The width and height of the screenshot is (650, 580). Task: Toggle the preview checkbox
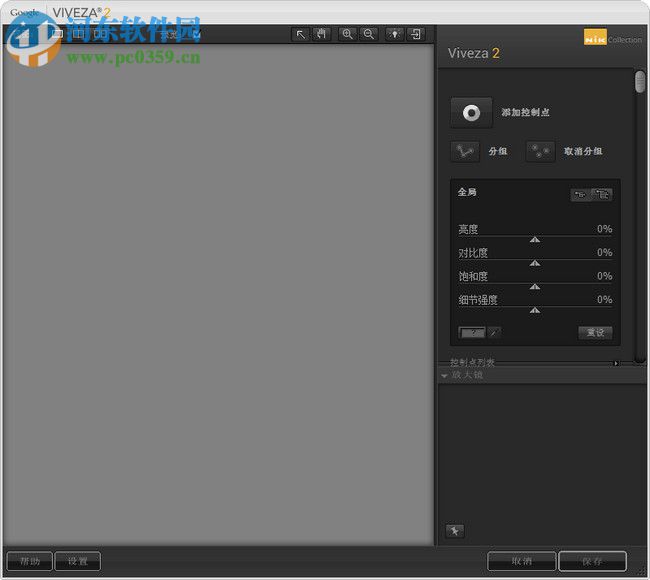pyautogui.click(x=196, y=35)
